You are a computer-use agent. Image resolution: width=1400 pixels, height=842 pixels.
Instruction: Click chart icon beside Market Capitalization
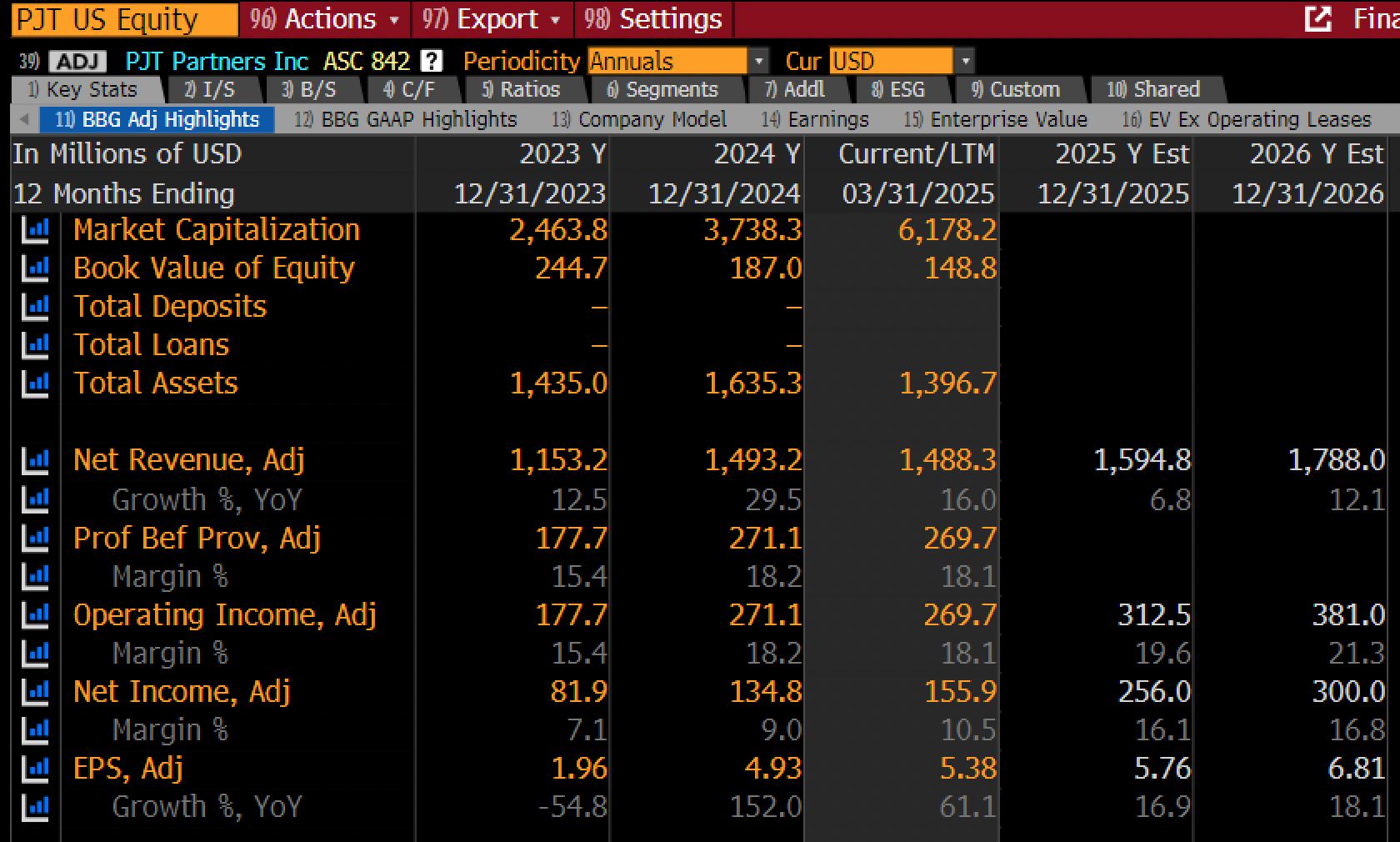[x=35, y=230]
